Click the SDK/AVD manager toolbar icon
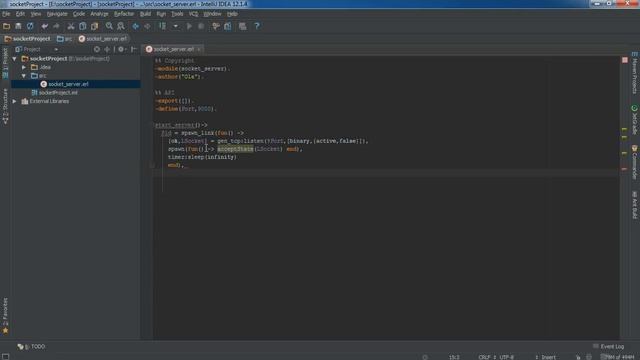This screenshot has width=640, height=360. tap(242, 26)
